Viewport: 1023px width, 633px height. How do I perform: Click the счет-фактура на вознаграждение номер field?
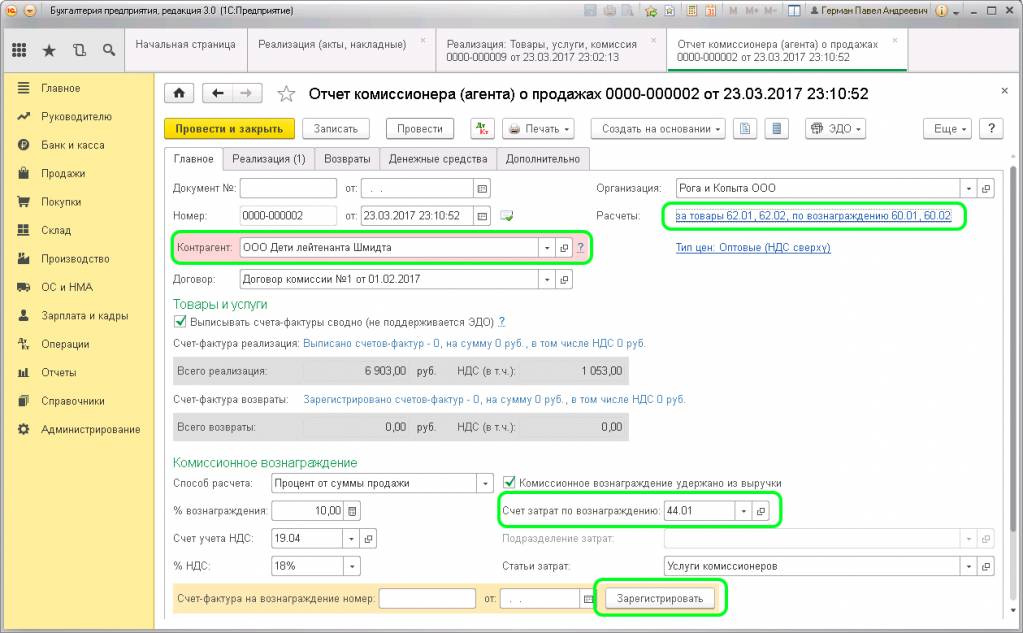coord(427,599)
